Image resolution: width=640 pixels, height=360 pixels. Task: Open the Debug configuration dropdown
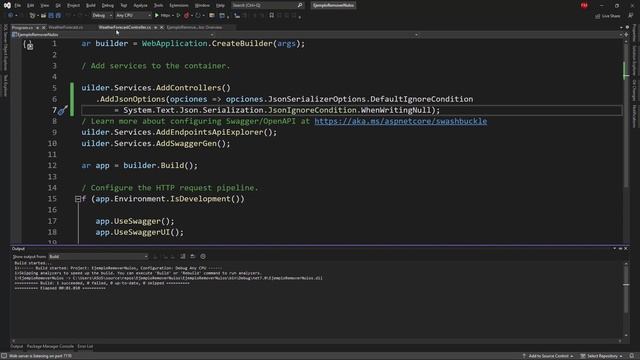click(102, 16)
